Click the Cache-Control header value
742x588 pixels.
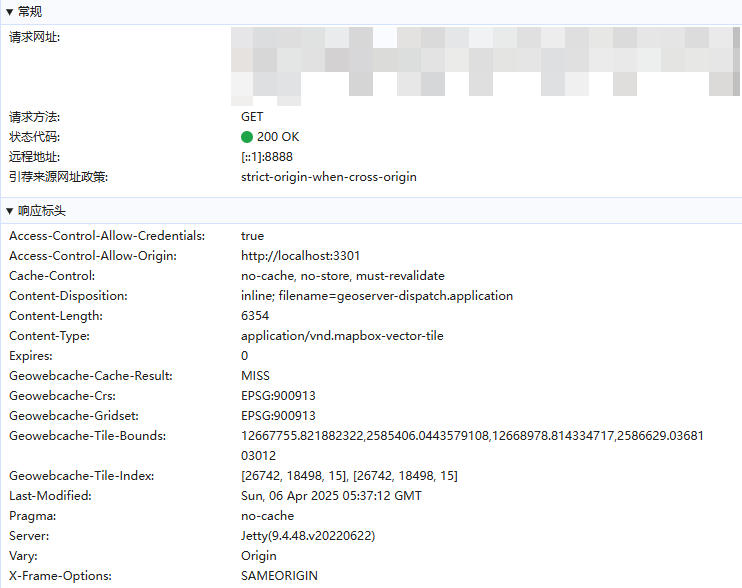(x=342, y=276)
